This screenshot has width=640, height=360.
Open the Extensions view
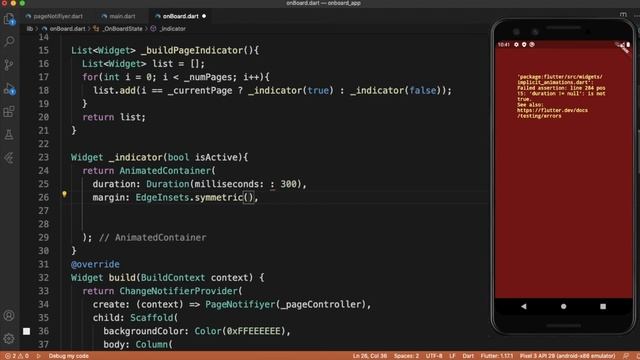tap(9, 111)
